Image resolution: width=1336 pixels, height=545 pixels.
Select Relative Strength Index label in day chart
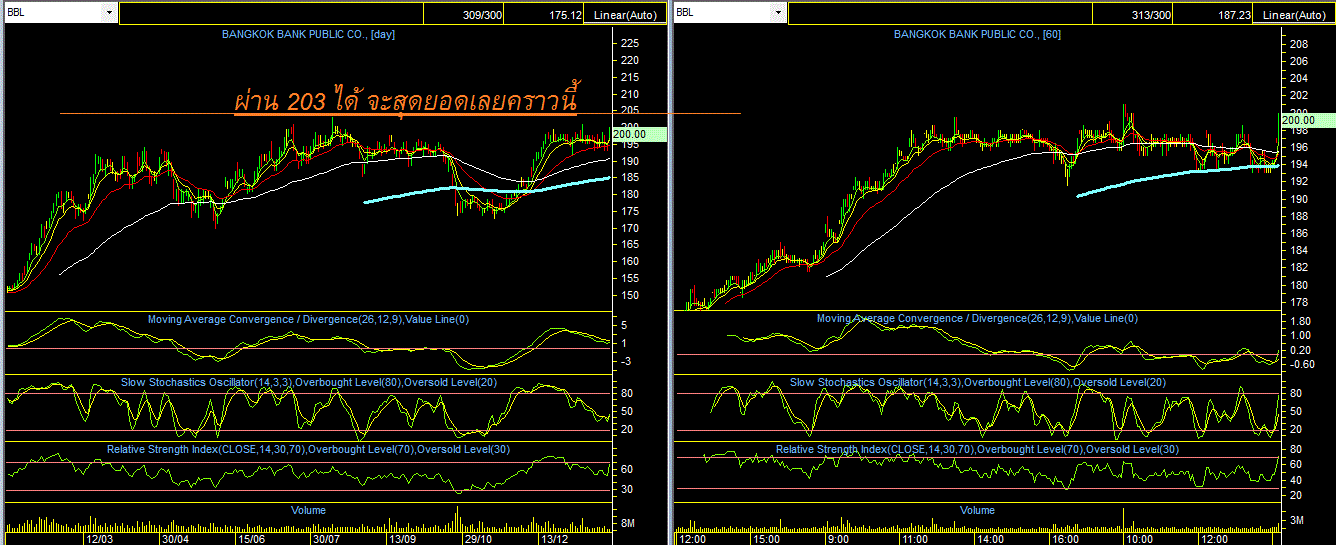click(x=308, y=449)
